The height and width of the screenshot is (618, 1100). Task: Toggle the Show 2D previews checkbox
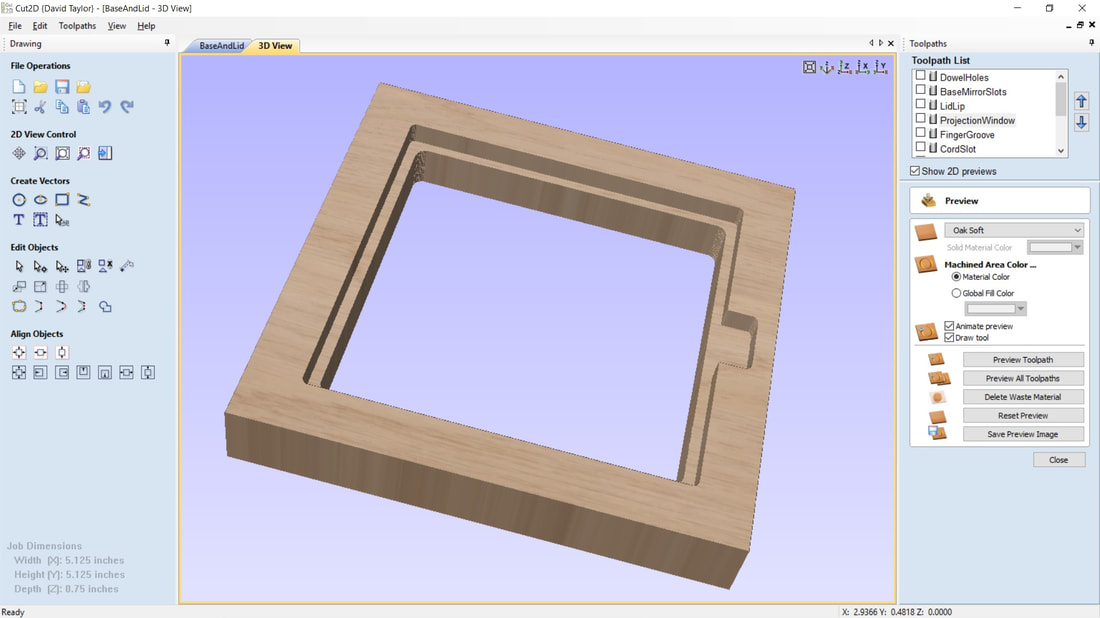pyautogui.click(x=915, y=171)
